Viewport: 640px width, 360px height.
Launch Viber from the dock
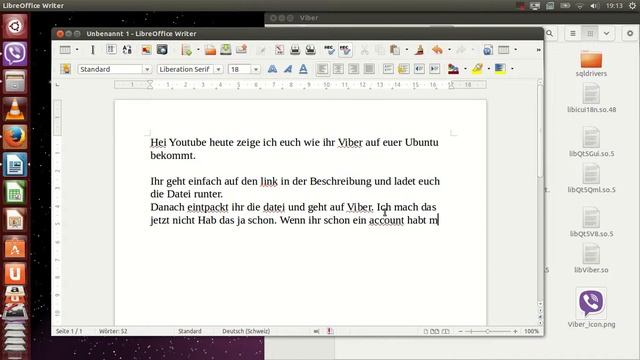click(x=15, y=53)
